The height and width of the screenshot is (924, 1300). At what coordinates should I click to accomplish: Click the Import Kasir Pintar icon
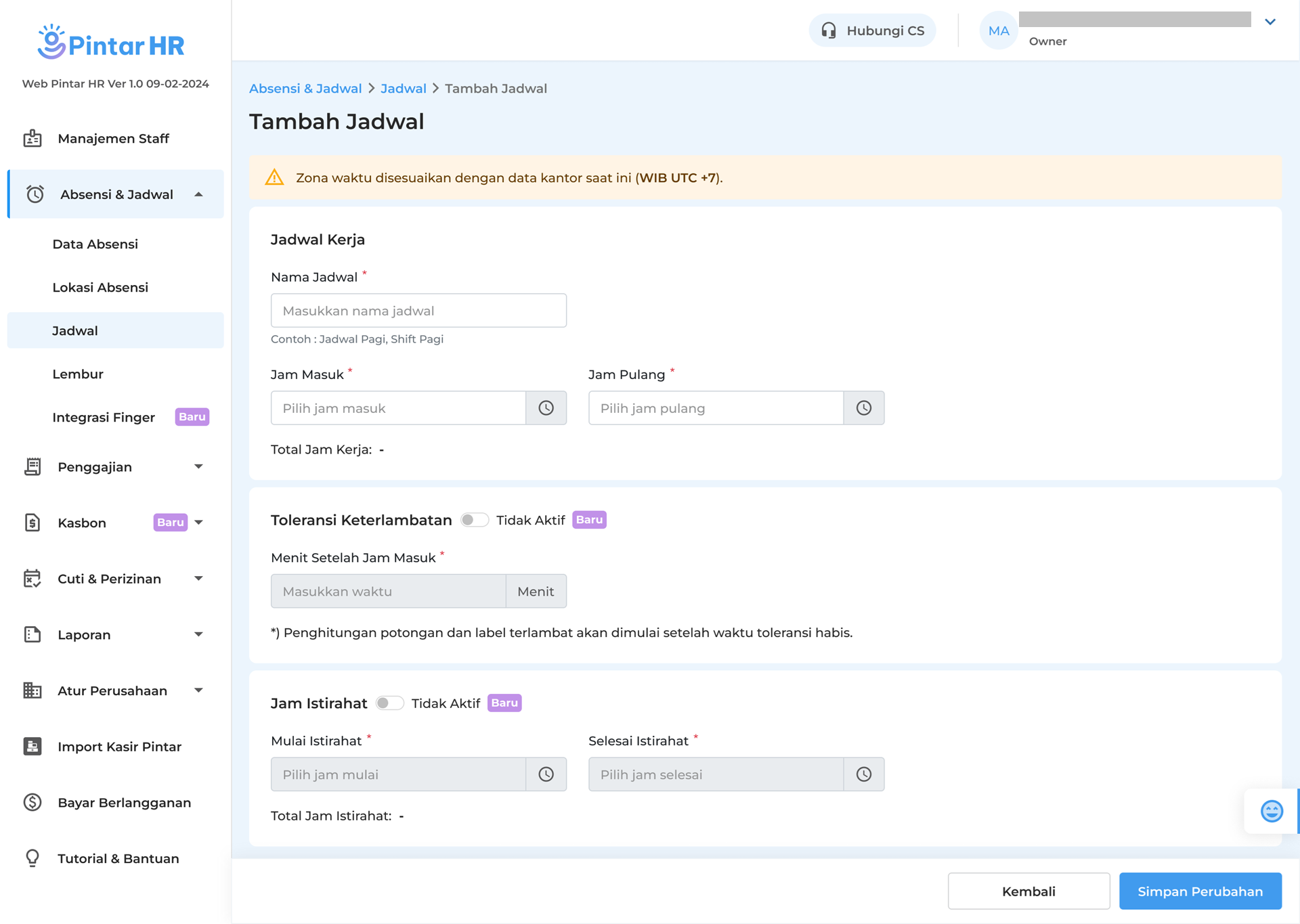(x=32, y=747)
